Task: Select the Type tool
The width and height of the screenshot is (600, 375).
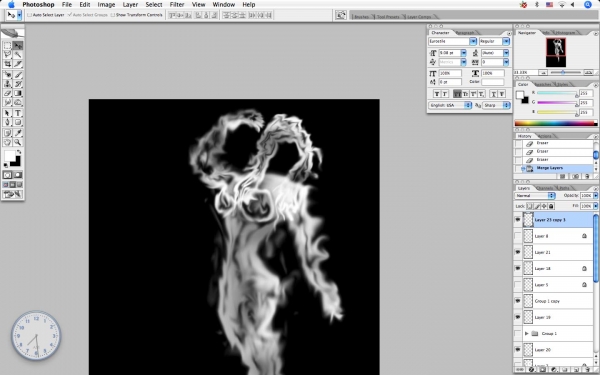Action: pyautogui.click(x=18, y=113)
